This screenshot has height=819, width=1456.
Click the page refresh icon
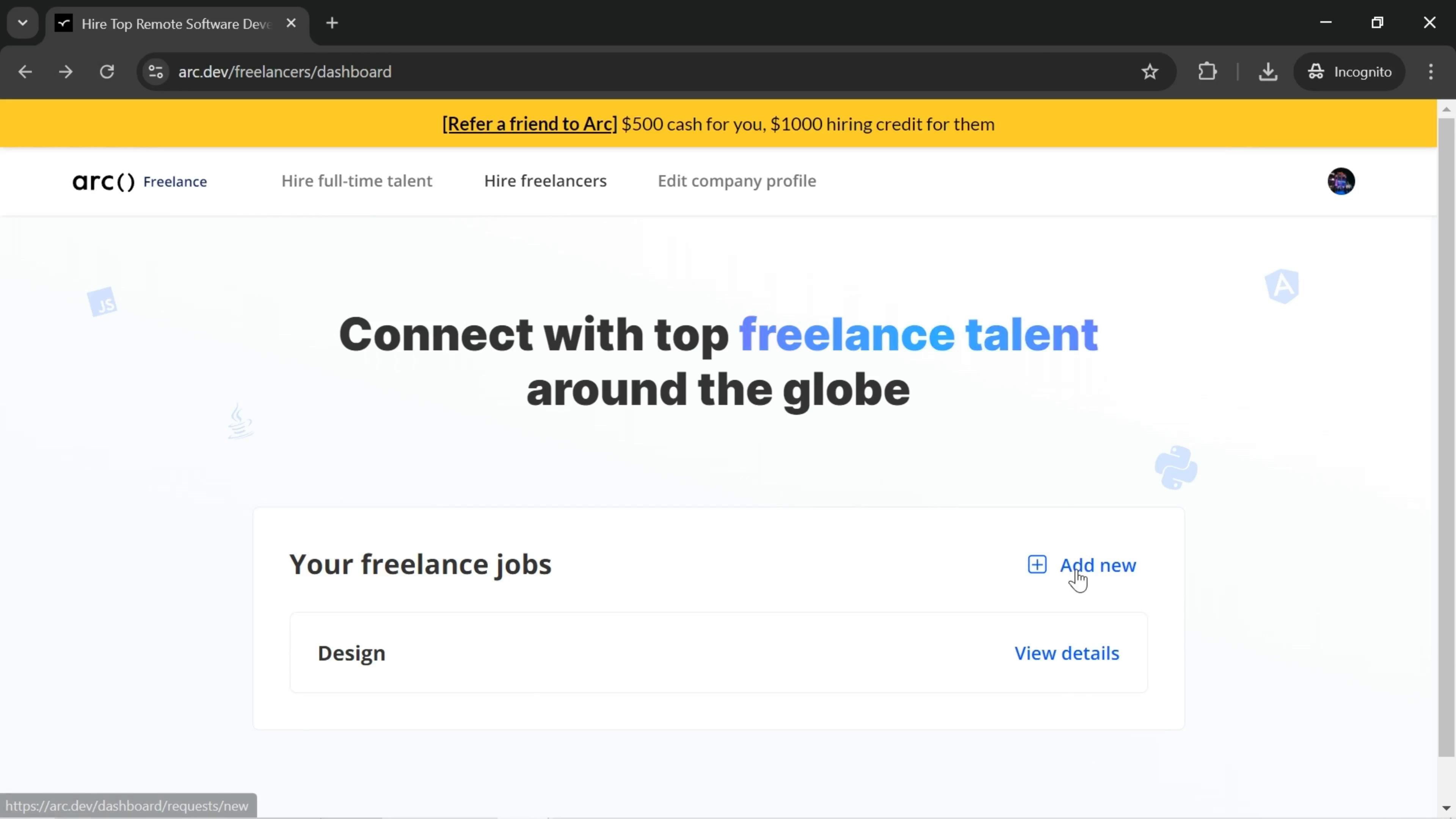point(107,71)
